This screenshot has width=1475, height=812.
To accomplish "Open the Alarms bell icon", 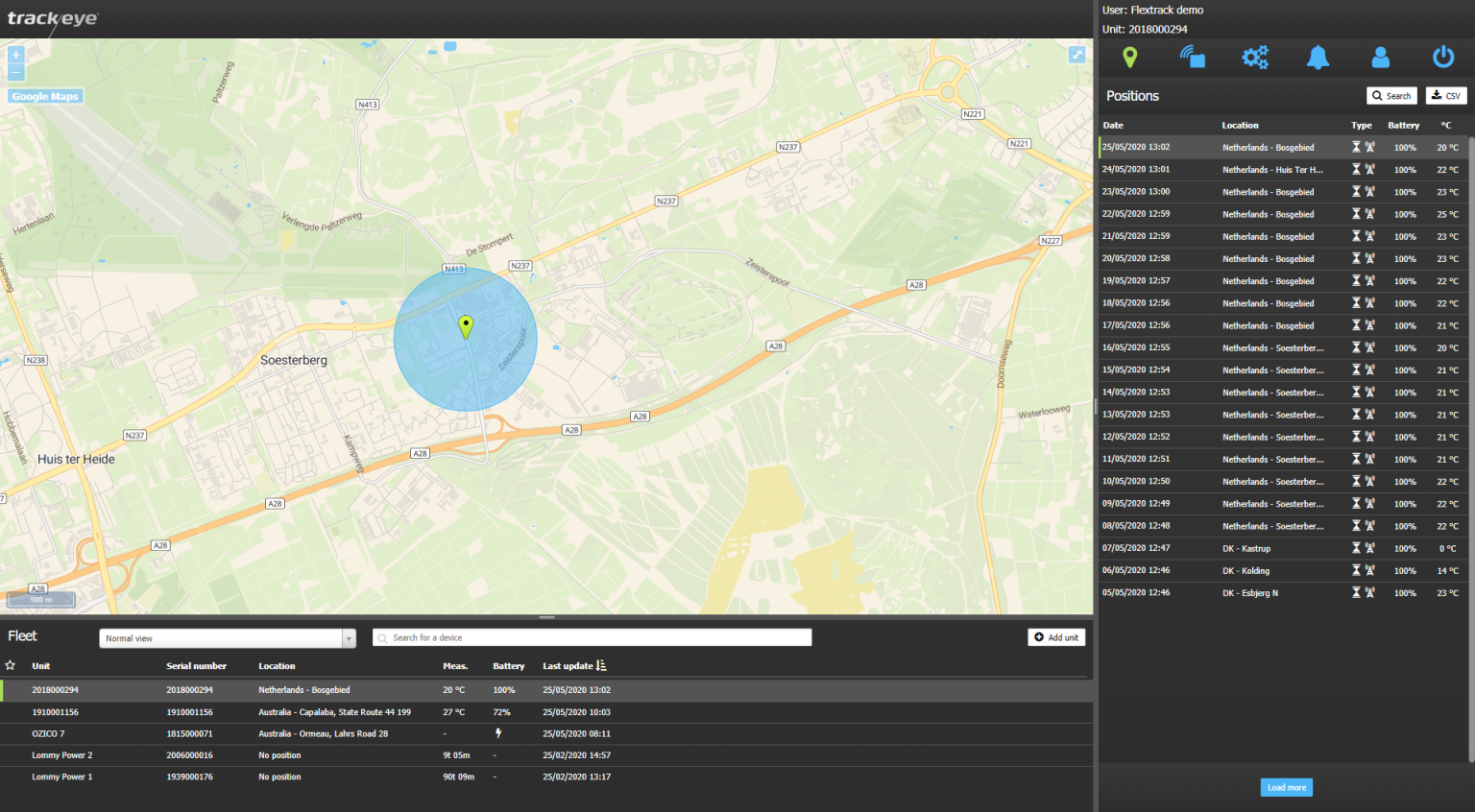I will tap(1318, 57).
